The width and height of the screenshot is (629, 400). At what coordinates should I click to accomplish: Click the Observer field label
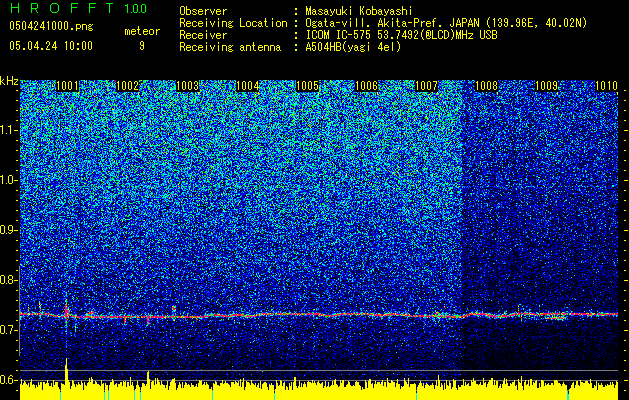(x=203, y=11)
